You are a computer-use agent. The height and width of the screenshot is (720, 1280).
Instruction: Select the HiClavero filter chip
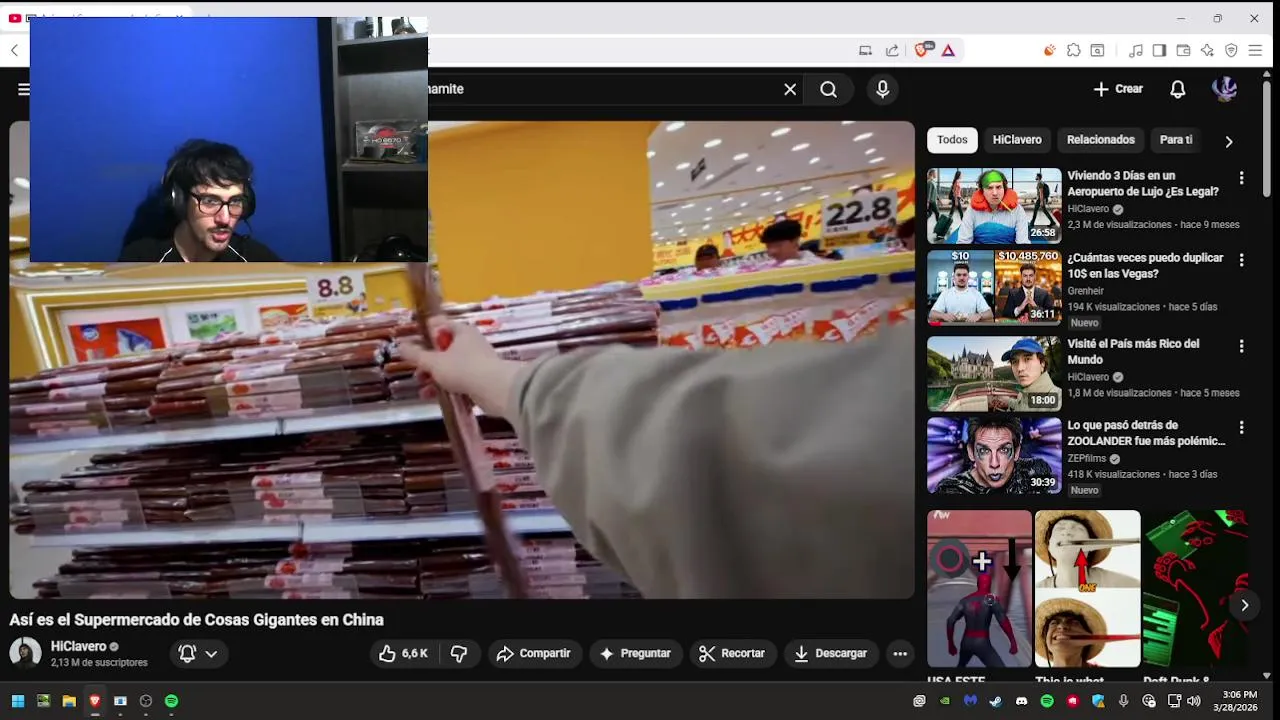[x=1017, y=140]
